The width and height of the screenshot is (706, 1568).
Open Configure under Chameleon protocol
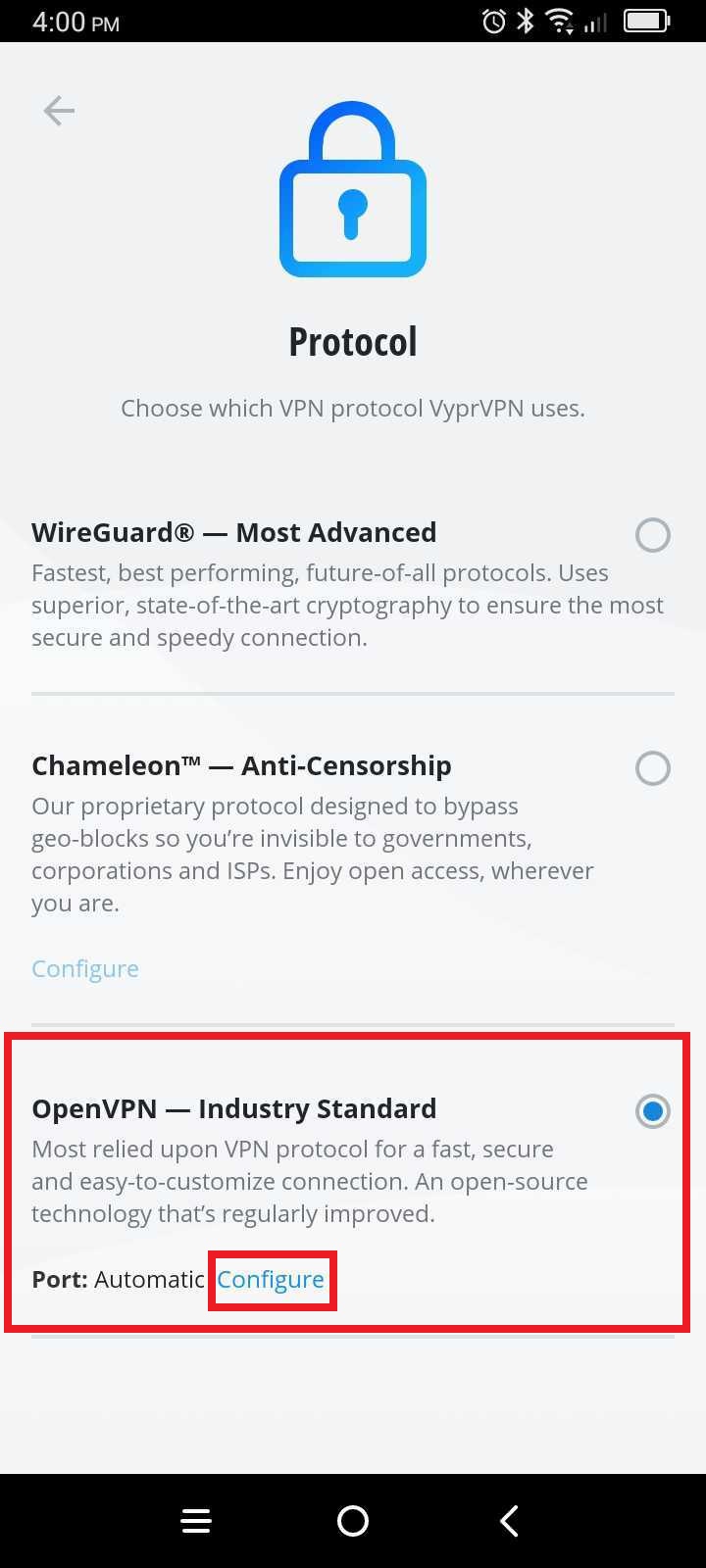pos(84,968)
